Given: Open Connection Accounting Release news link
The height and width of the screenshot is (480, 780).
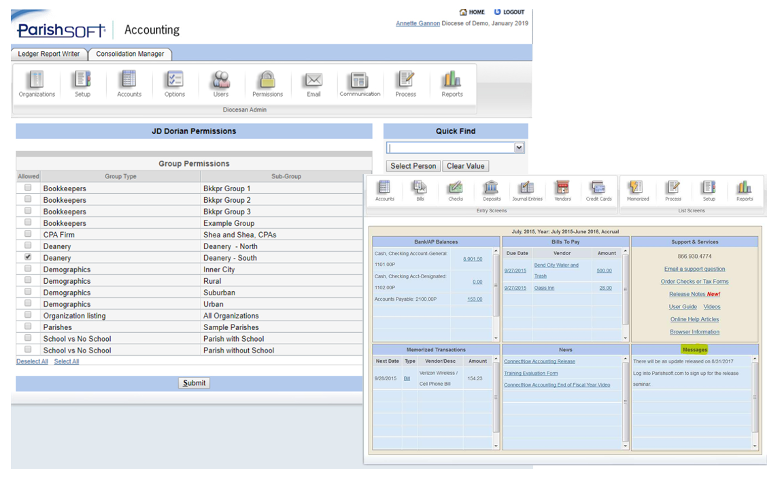Looking at the screenshot, I should coord(539,362).
